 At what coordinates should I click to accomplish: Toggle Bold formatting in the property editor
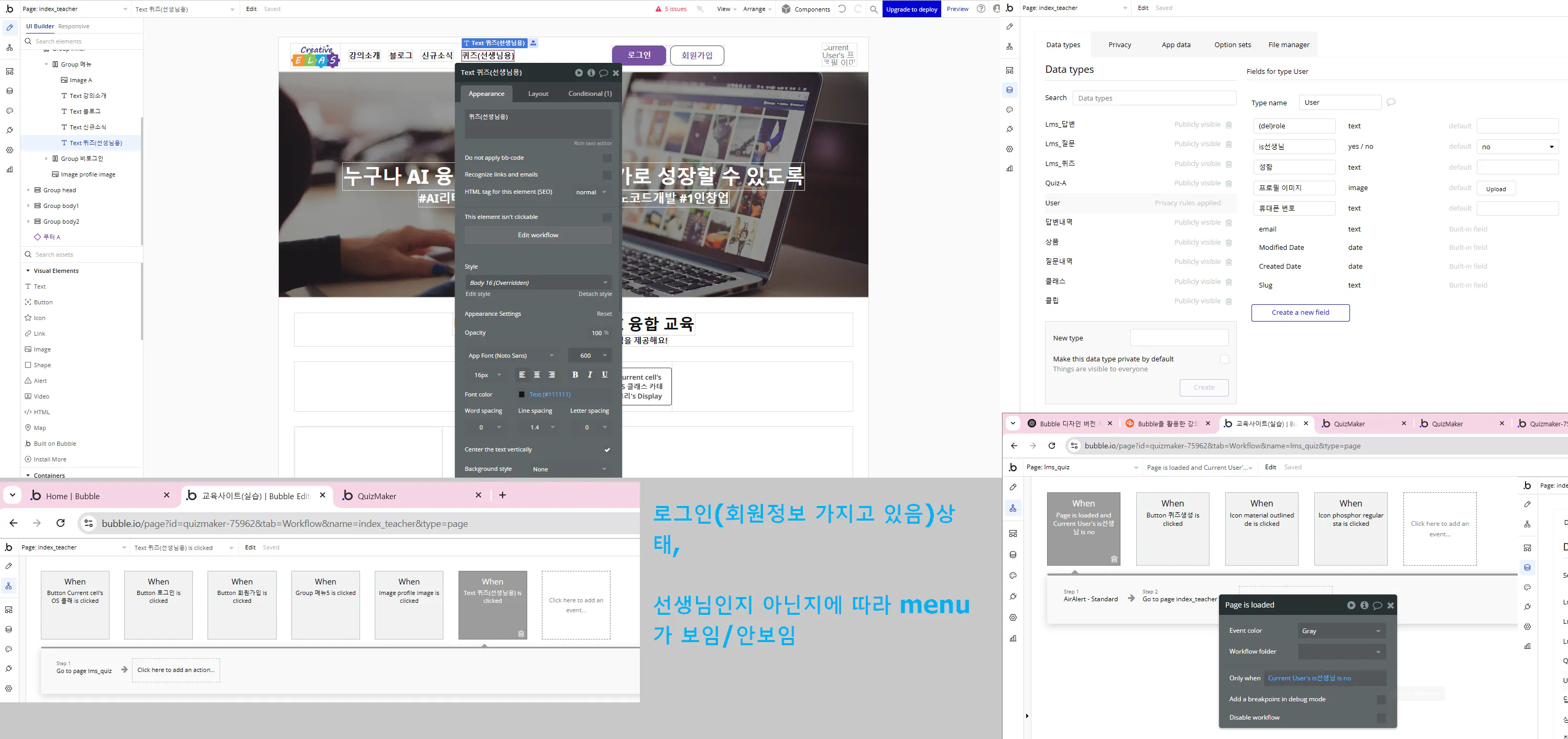pyautogui.click(x=575, y=374)
